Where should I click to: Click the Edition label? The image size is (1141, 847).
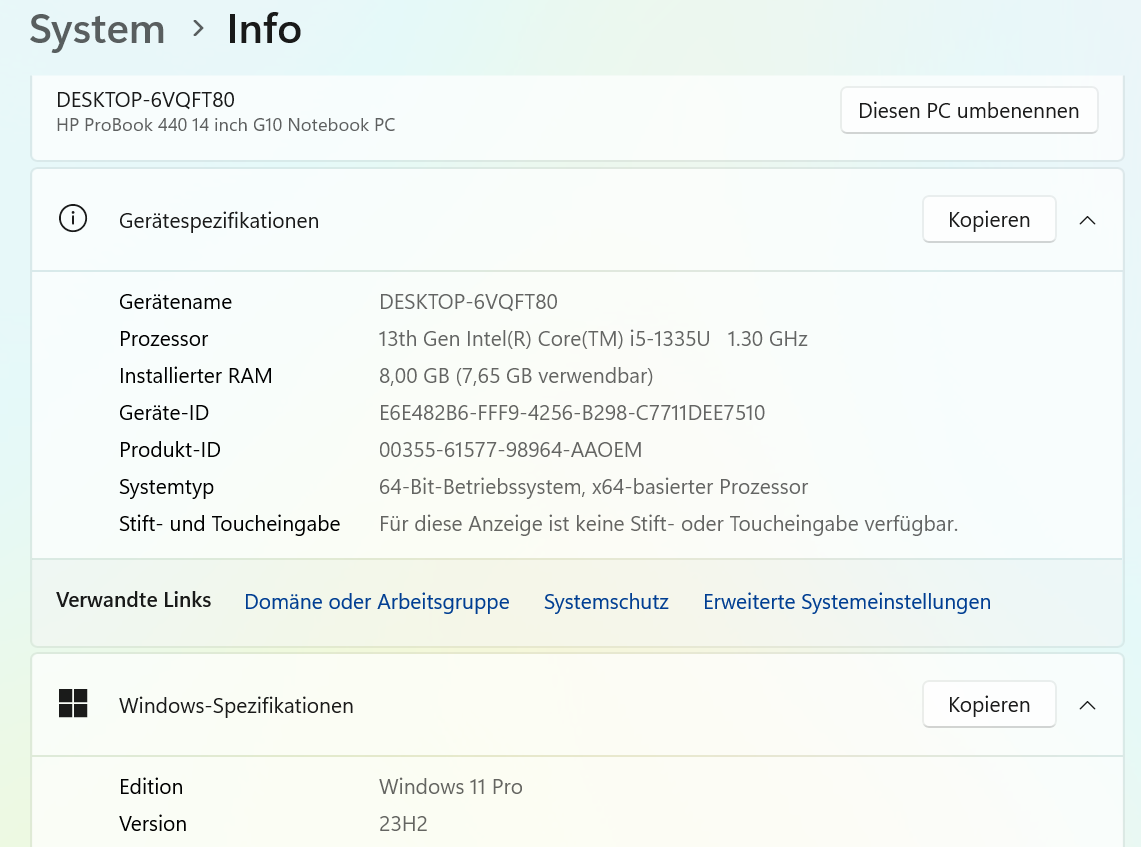pos(151,787)
